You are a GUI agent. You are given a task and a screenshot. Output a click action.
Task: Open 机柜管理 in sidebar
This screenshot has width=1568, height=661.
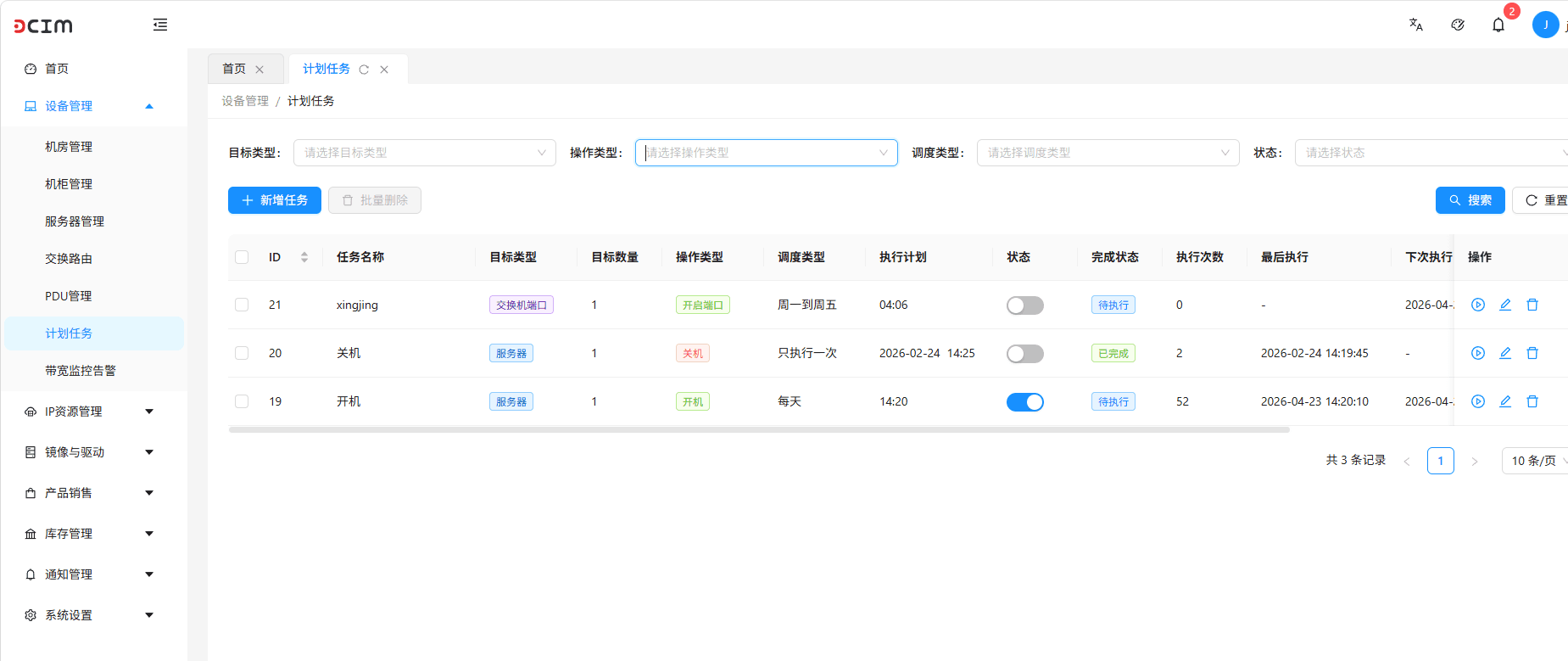[x=92, y=184]
